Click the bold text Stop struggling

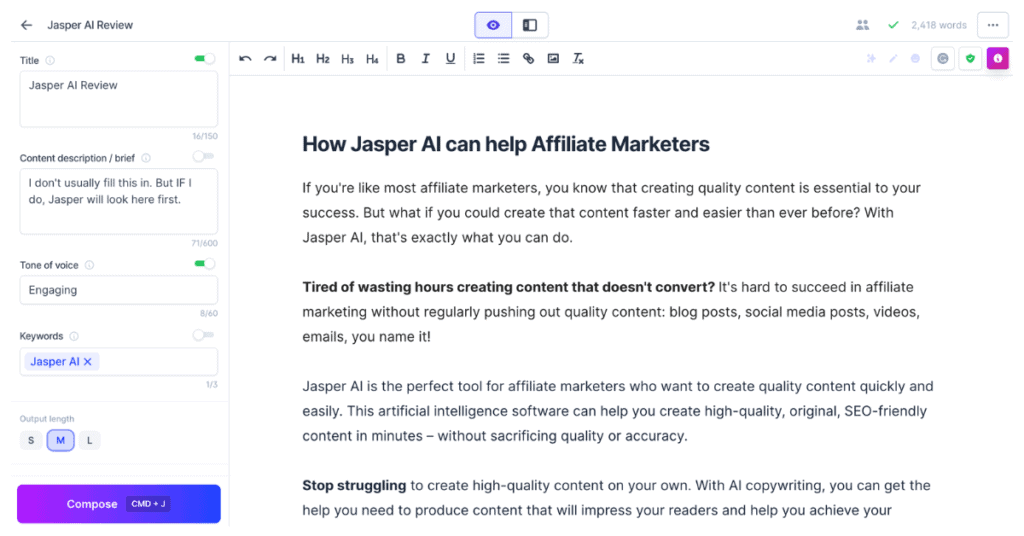pos(354,486)
